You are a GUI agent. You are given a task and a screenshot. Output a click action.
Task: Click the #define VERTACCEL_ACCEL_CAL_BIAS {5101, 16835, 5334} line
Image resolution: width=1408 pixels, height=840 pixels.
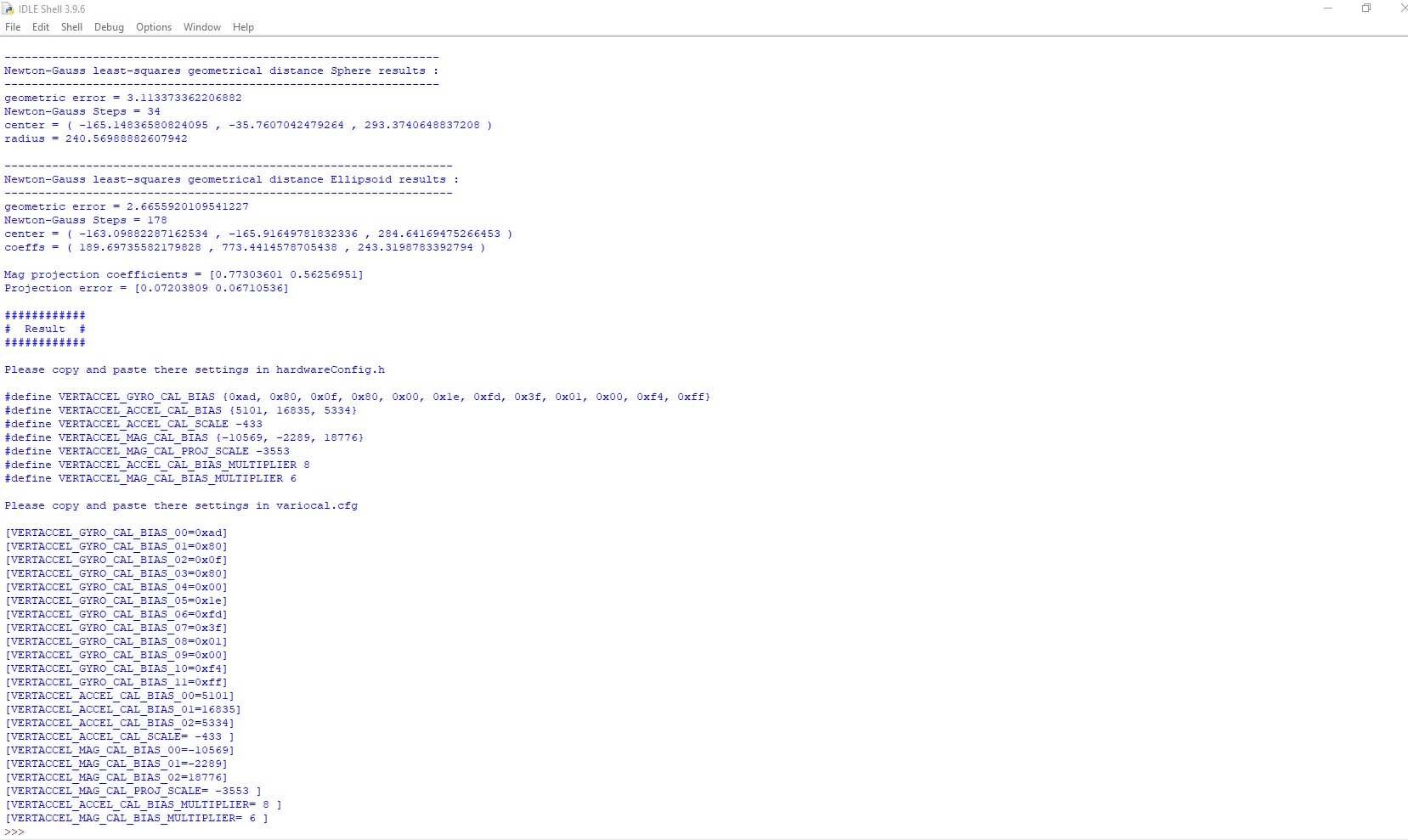(x=181, y=410)
